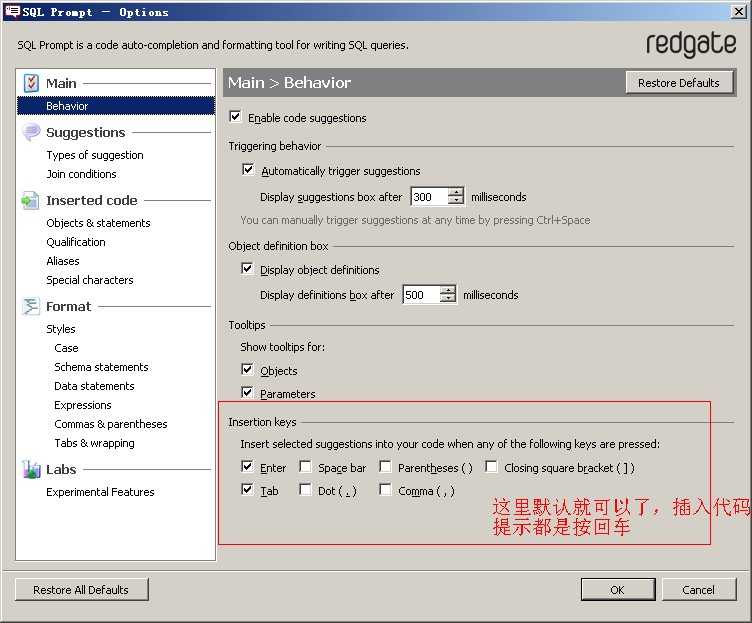Open Special characters page
The height and width of the screenshot is (623, 752).
90,280
